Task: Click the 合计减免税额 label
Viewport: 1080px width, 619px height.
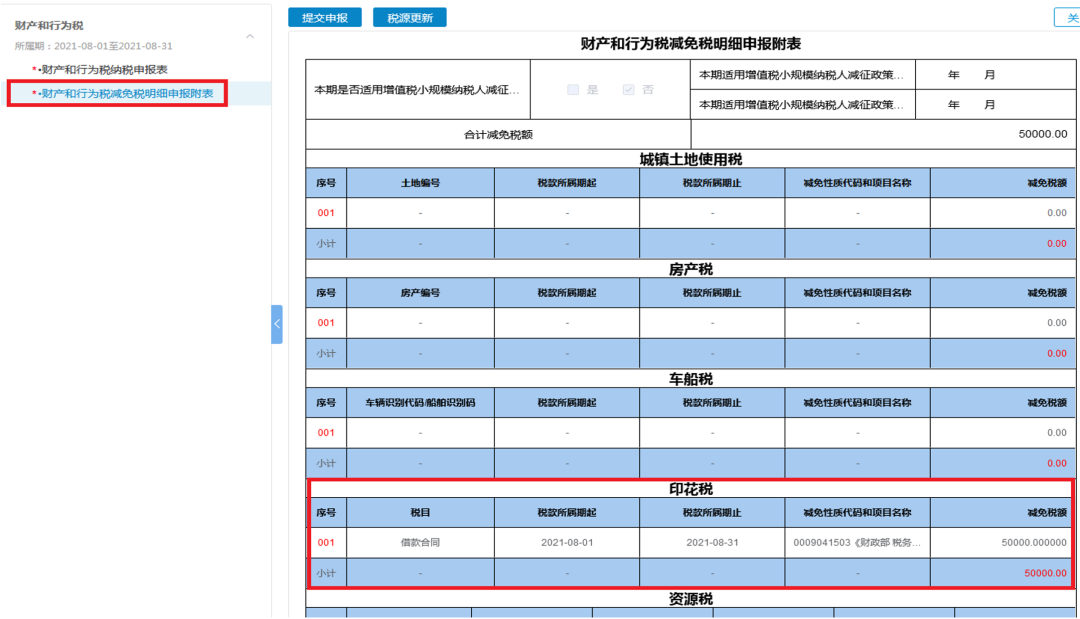Action: click(x=498, y=134)
